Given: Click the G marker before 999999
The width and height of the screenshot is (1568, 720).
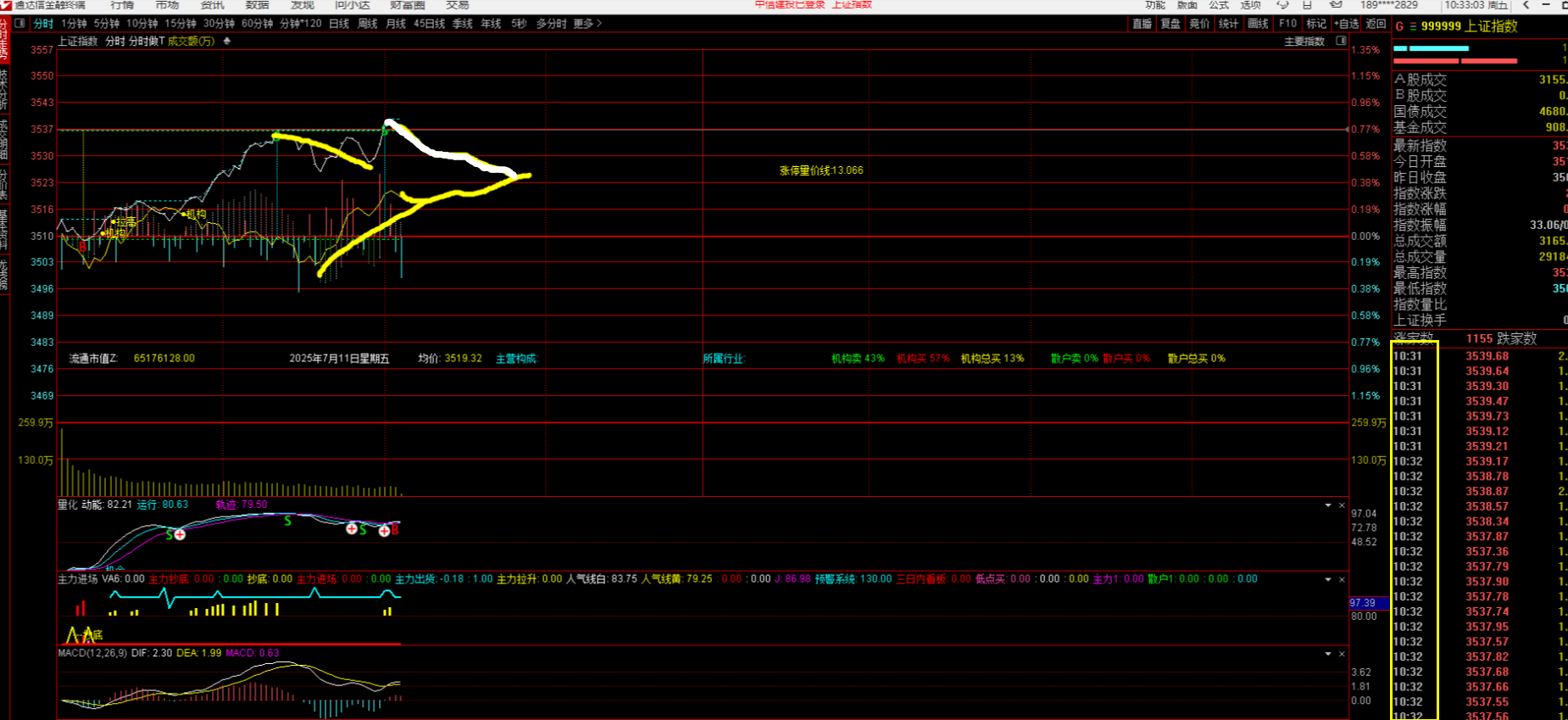Looking at the screenshot, I should click(x=1399, y=26).
